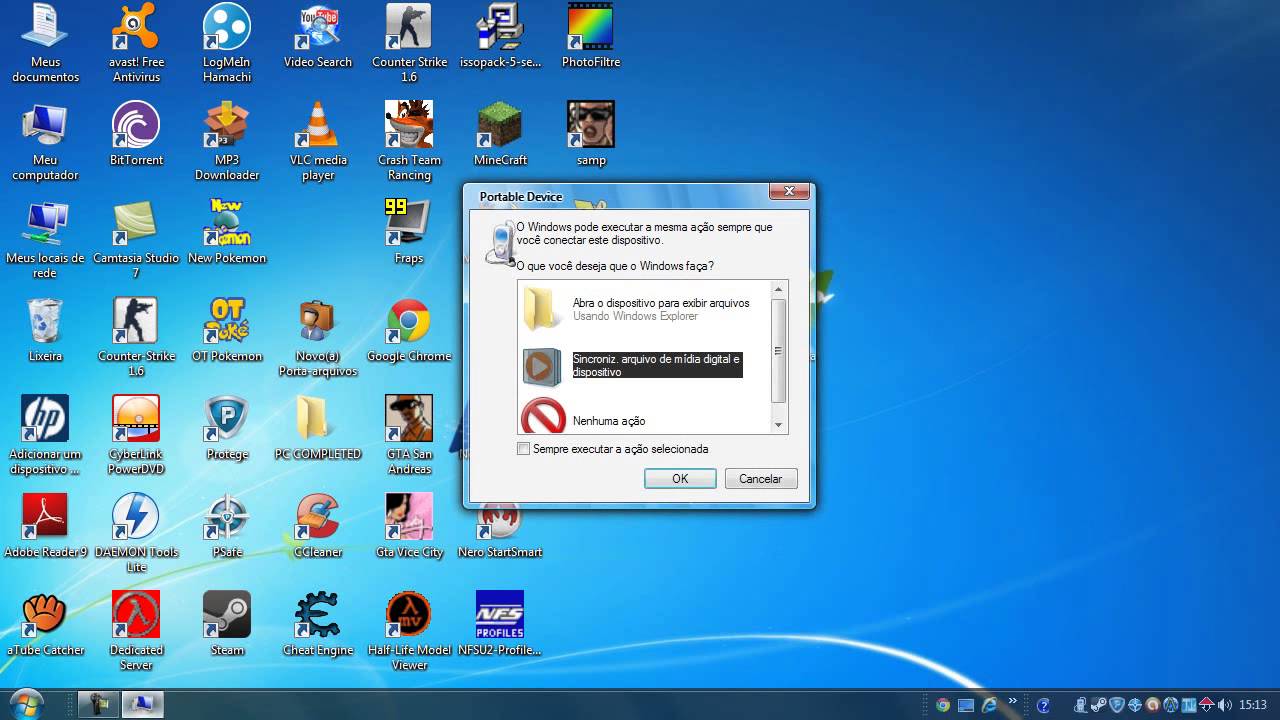Select the Crash Team Racing icon
The height and width of the screenshot is (720, 1280).
(x=409, y=141)
